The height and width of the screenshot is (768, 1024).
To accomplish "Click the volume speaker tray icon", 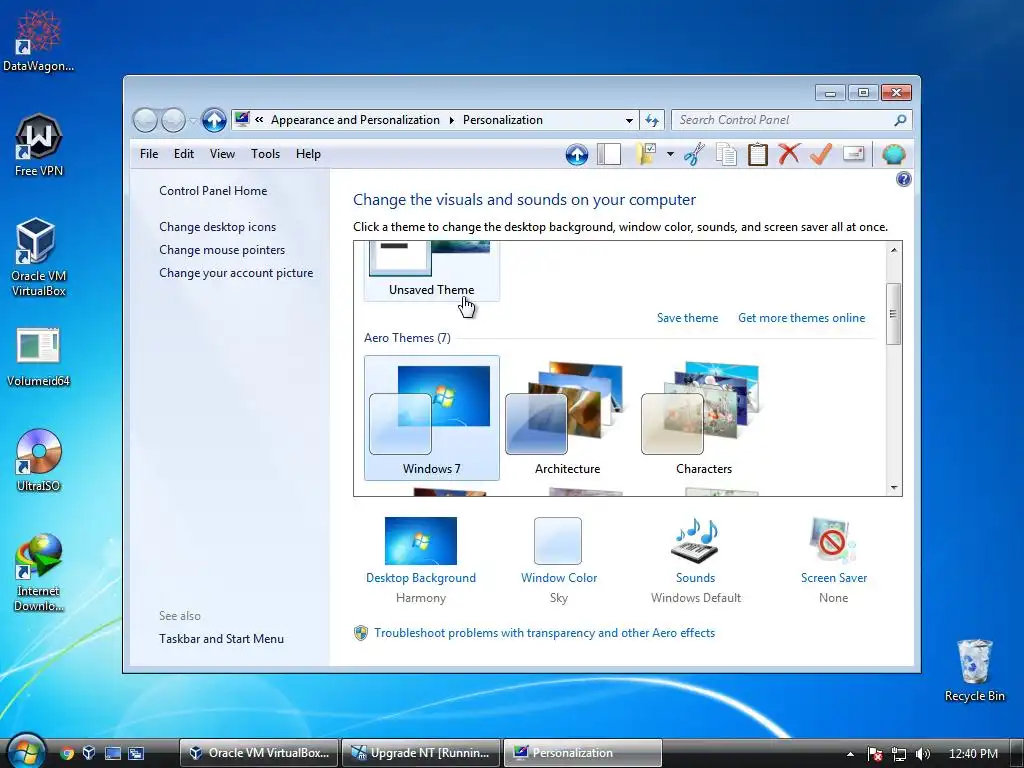I will (922, 754).
